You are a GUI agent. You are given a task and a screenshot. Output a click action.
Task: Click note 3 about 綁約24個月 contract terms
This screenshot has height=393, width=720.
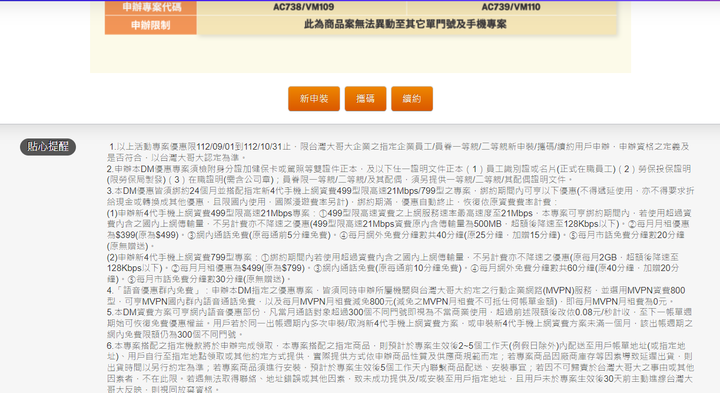click(400, 196)
